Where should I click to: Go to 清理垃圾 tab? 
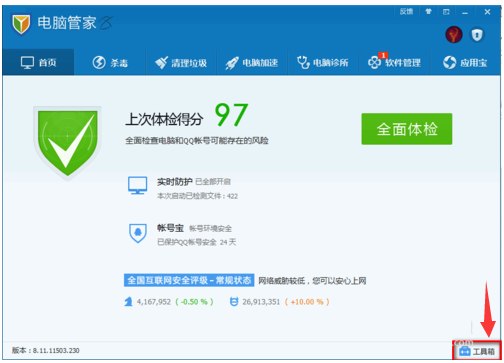pyautogui.click(x=181, y=62)
